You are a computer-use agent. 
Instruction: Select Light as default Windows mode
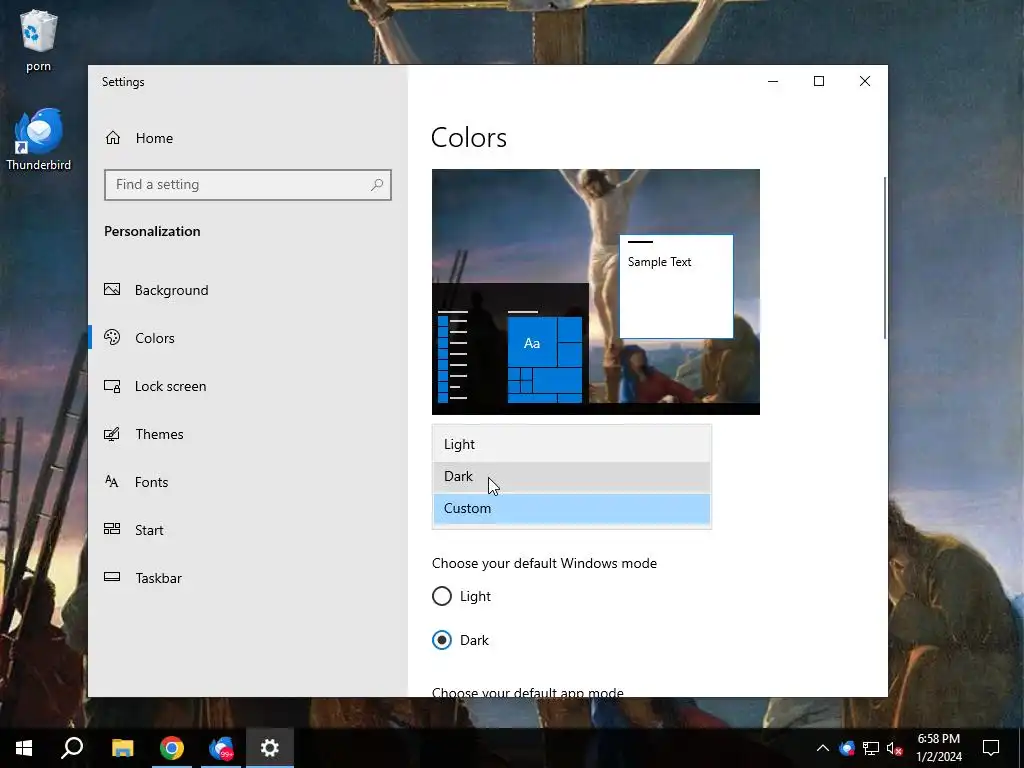pos(461,596)
